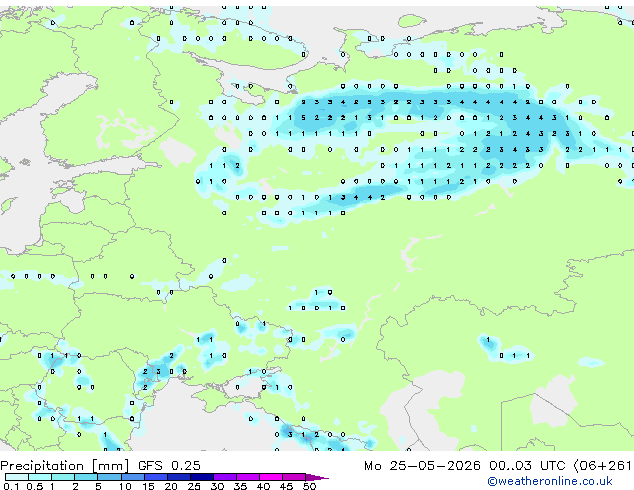This screenshot has width=634, height=490.
Task: Click the precipitation value '5' on the map
Action: click(x=303, y=118)
